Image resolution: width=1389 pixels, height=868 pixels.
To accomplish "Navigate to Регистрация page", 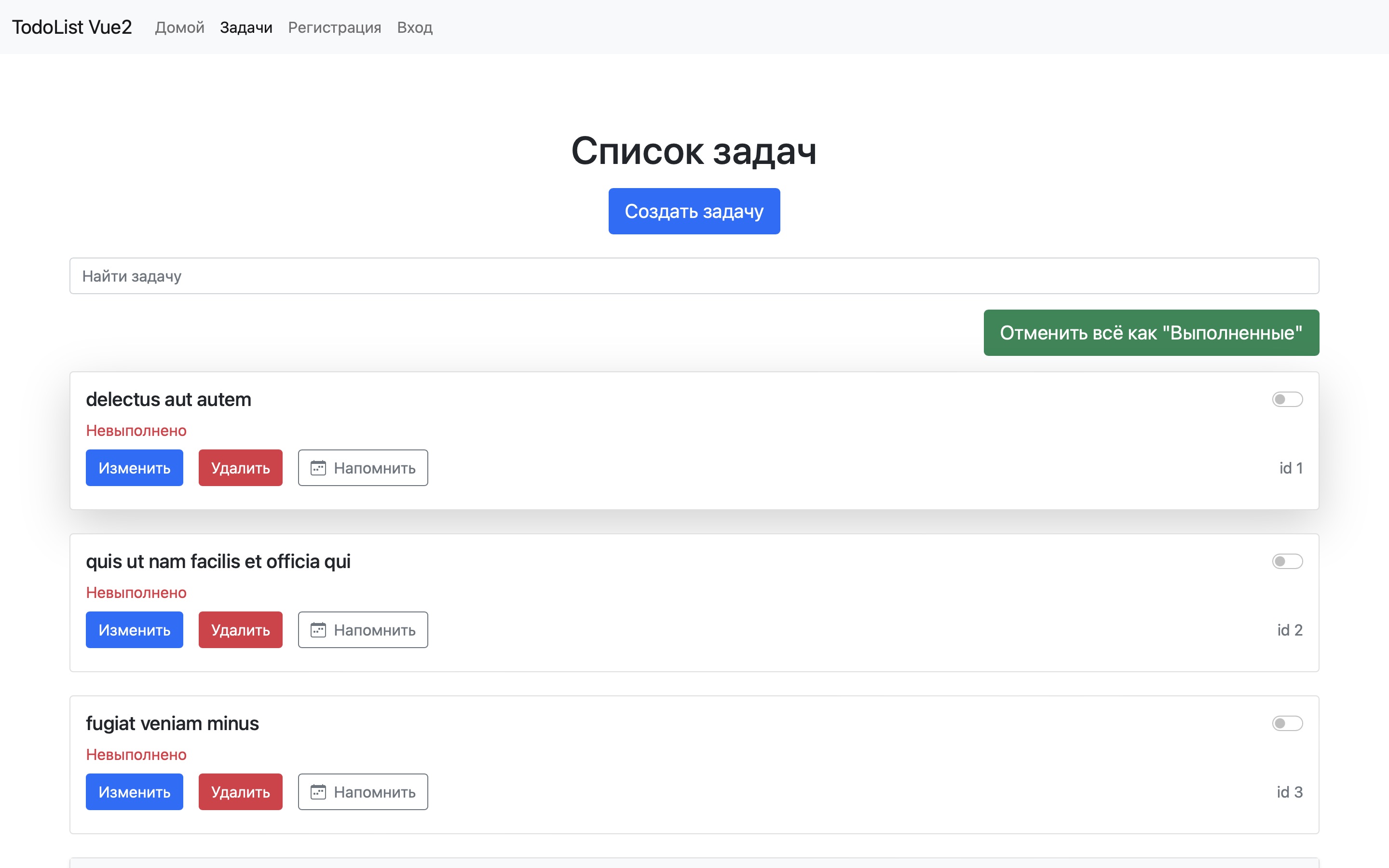I will (x=335, y=27).
